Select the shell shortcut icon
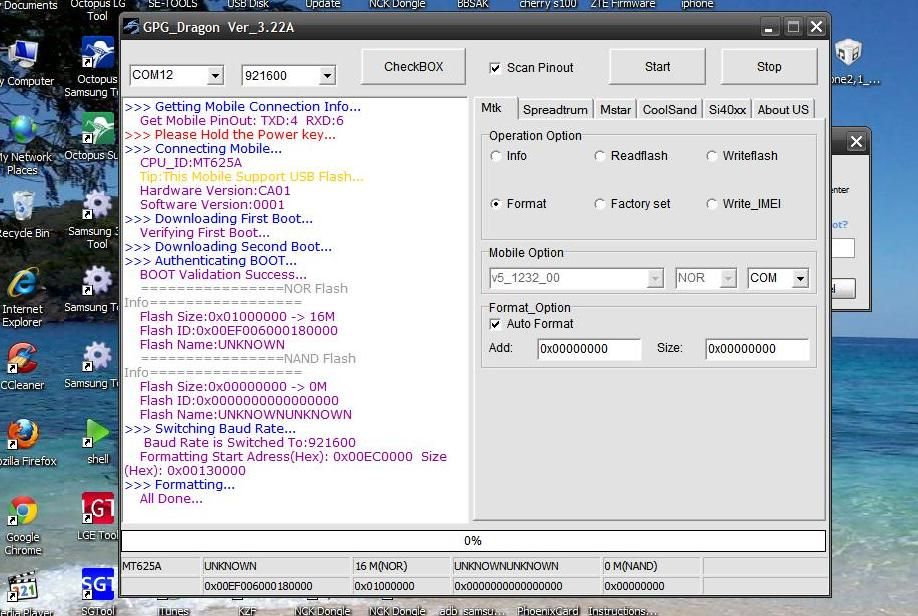918x616 pixels. 97,434
